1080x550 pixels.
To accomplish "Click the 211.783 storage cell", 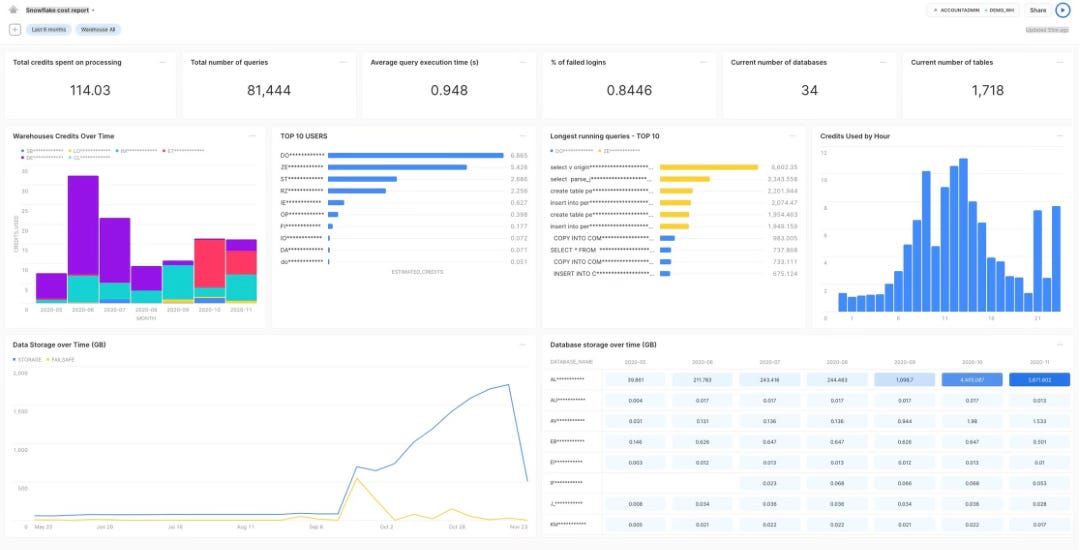I will 702,380.
